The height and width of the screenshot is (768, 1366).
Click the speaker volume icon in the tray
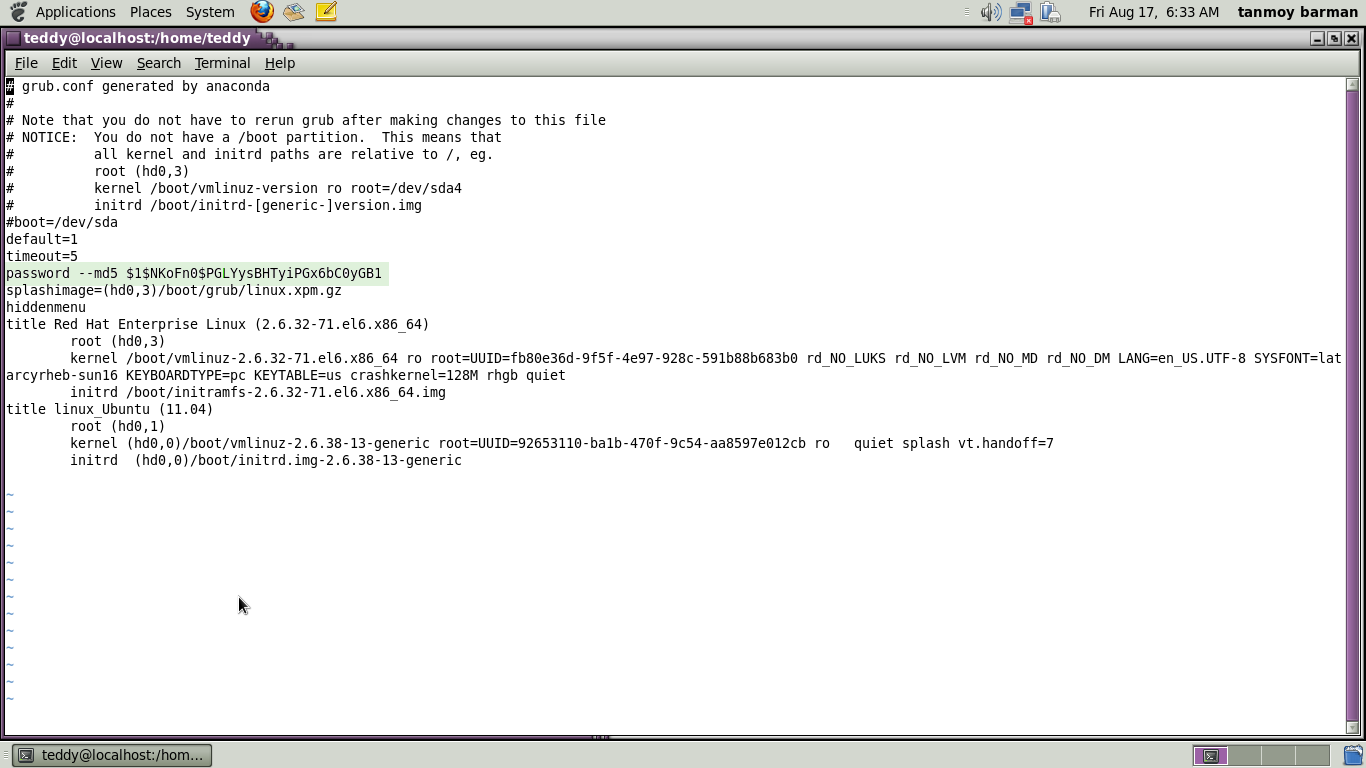990,12
